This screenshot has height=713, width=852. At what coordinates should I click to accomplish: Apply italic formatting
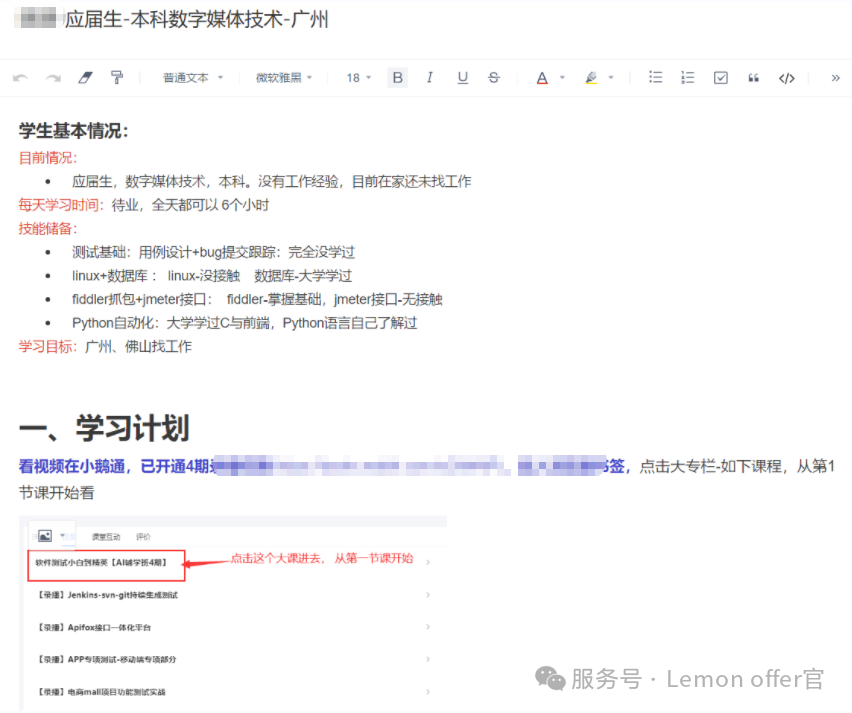pyautogui.click(x=430, y=78)
